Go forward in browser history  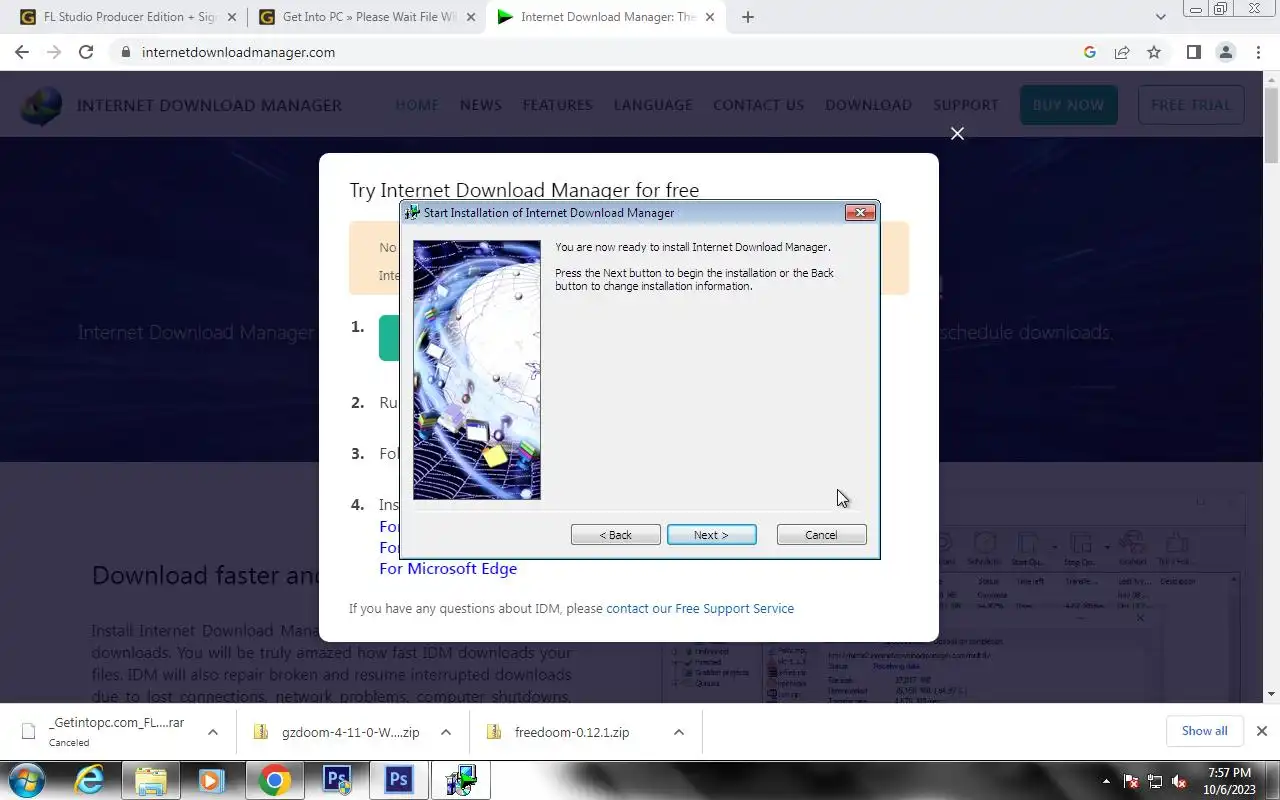point(54,52)
